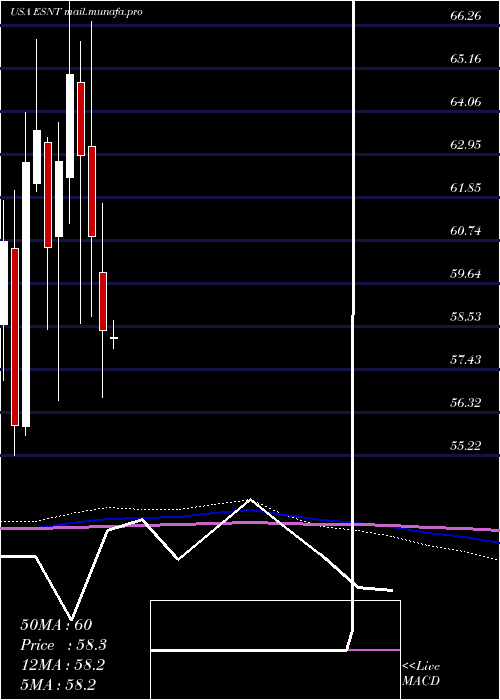Click the 50MA : 60 reading
Screen dimensions: 500x700
(56, 625)
